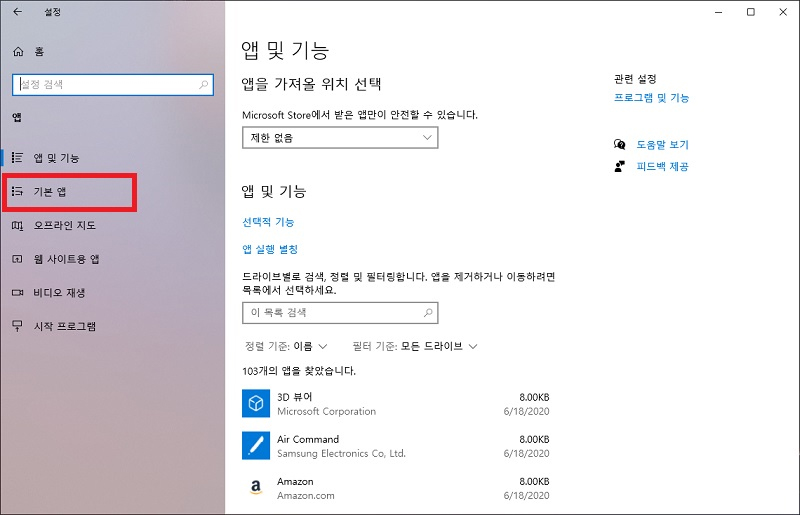Select the Air Command app name

tap(308, 439)
